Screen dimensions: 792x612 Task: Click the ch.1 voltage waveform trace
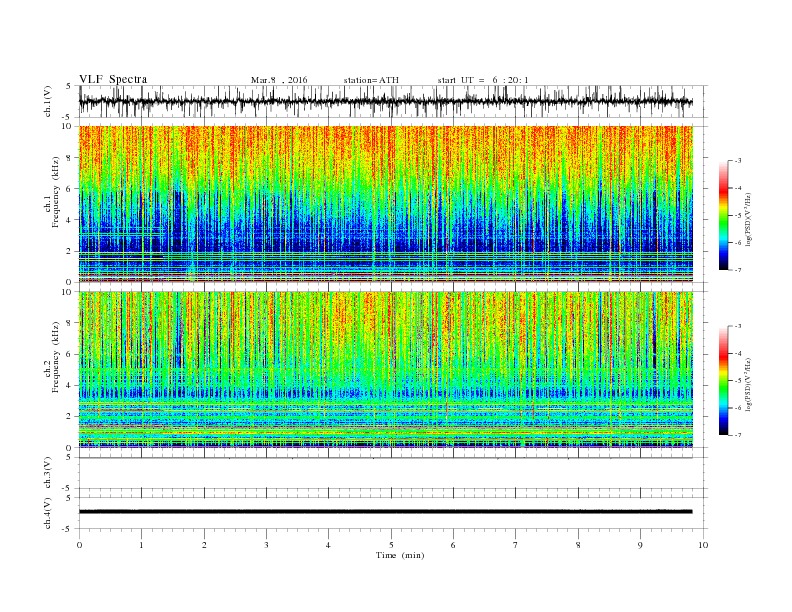(x=385, y=101)
